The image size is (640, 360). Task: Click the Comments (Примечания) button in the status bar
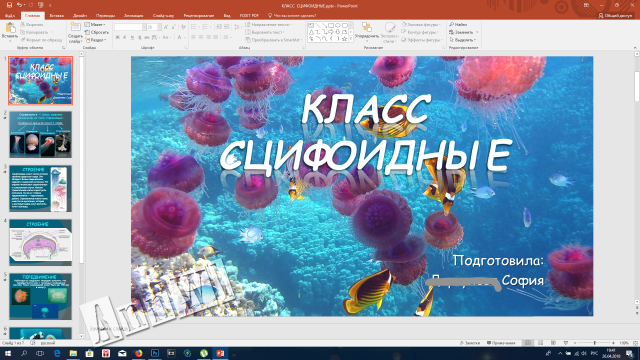[x=501, y=343]
